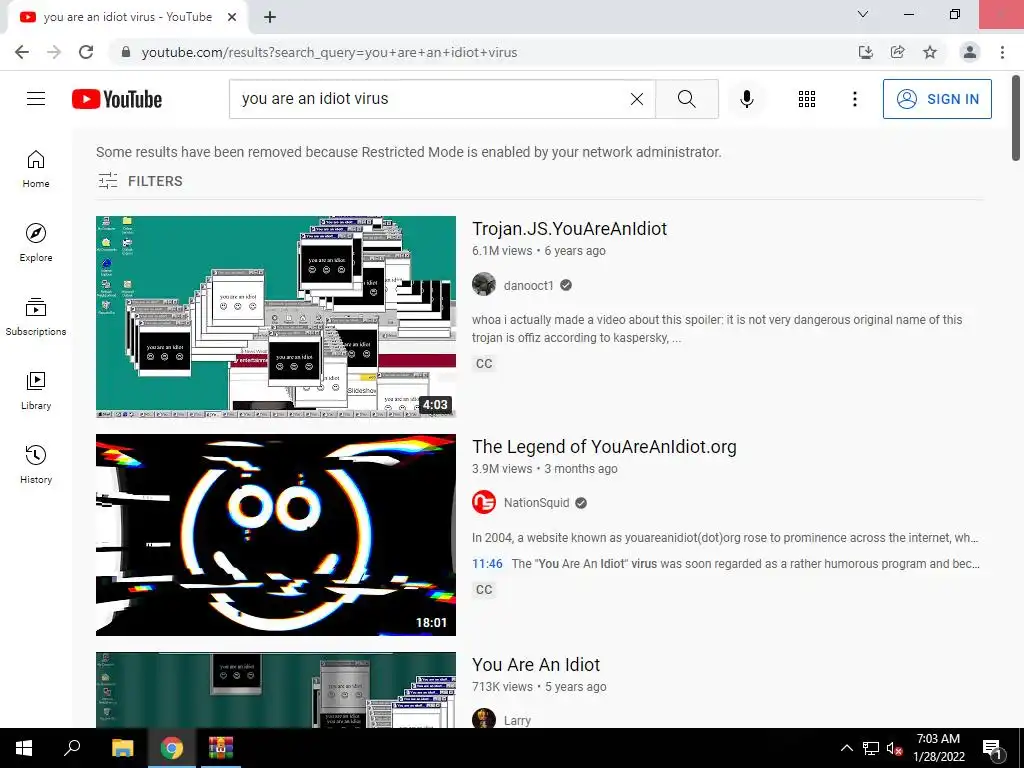Close the YouTube tab
This screenshot has width=1024, height=768.
point(232,17)
